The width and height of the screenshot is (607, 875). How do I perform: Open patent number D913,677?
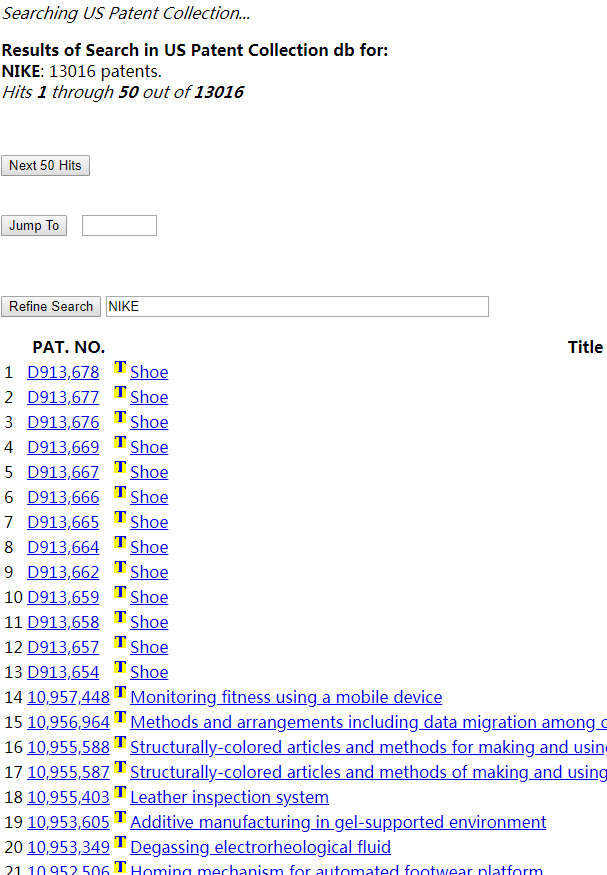[x=63, y=397]
